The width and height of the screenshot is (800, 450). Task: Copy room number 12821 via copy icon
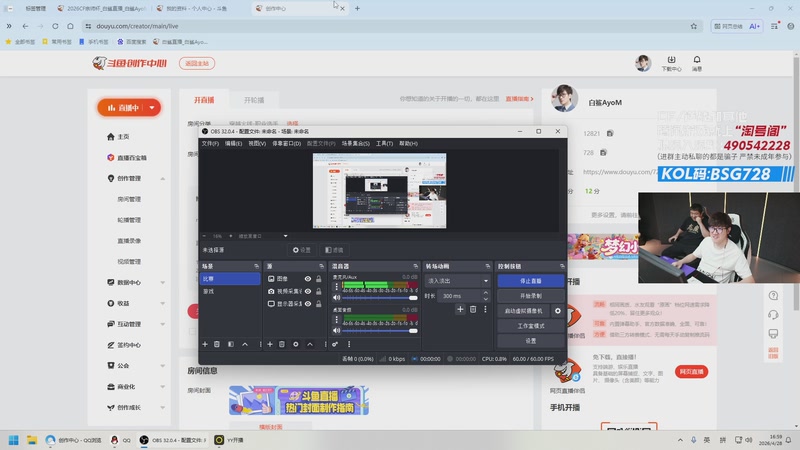point(610,133)
